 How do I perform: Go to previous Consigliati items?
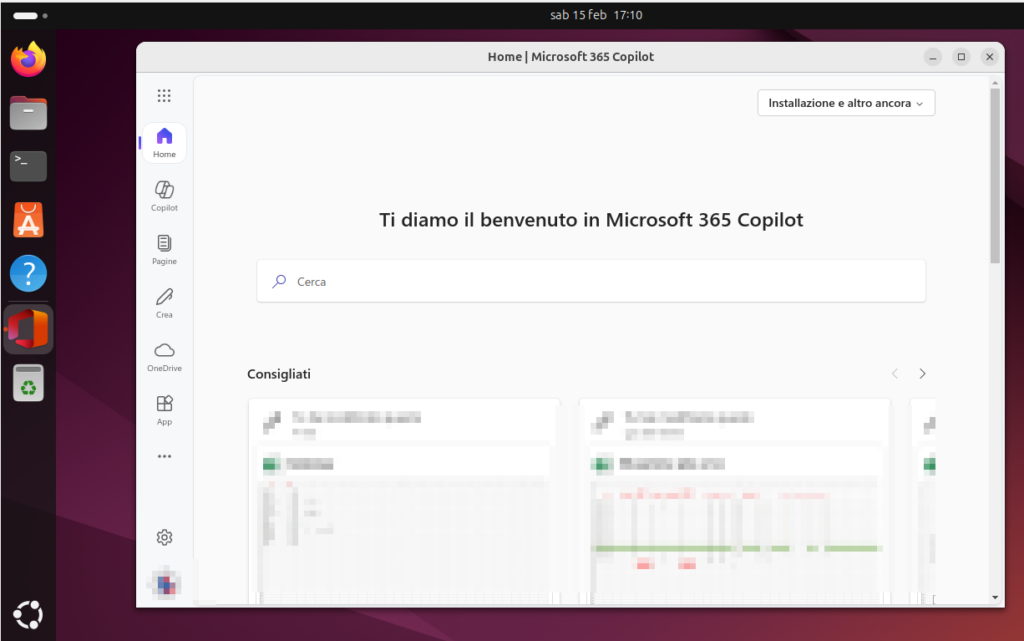(895, 374)
